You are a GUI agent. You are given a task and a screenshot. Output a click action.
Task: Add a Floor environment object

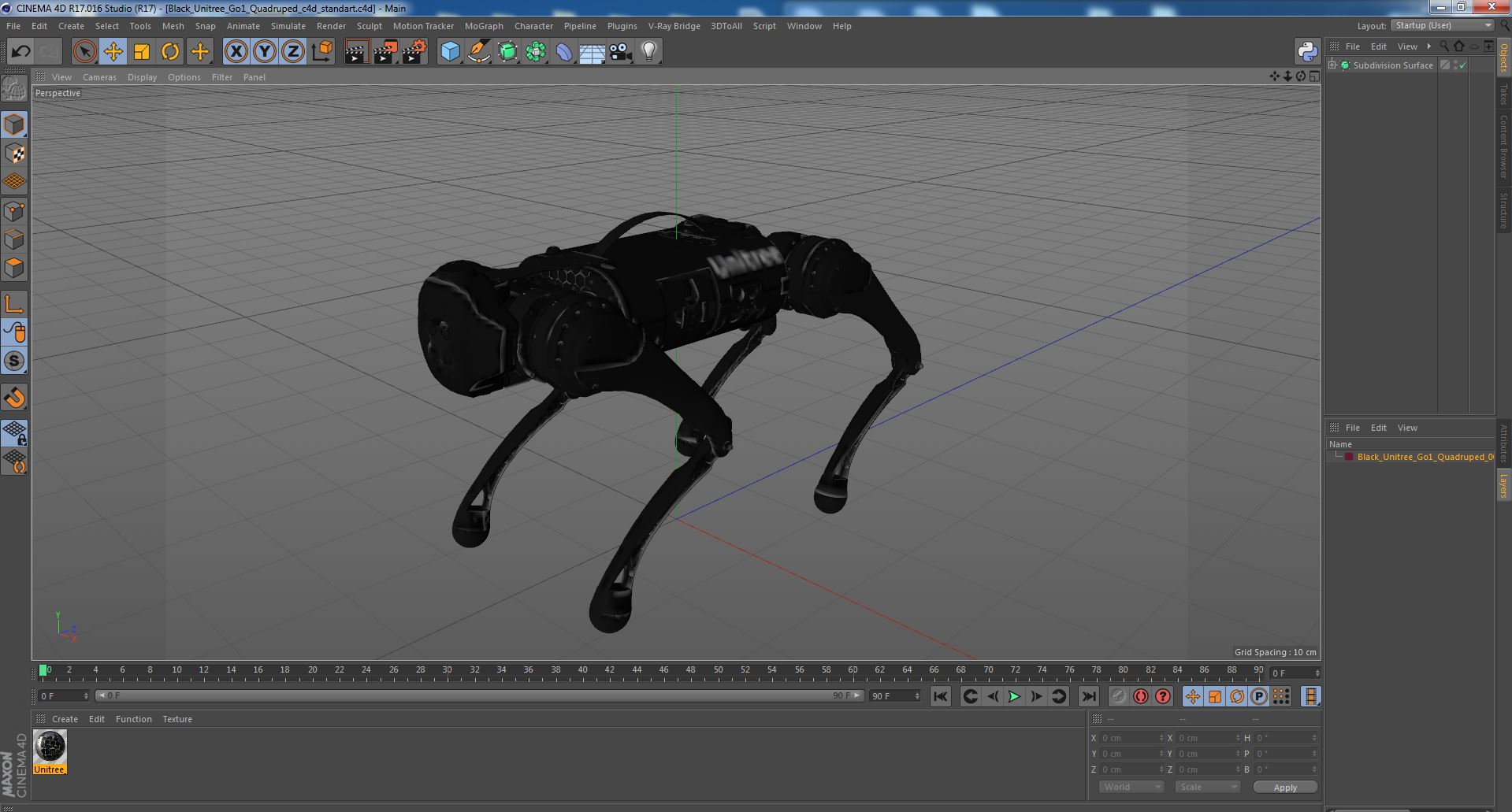click(x=593, y=52)
